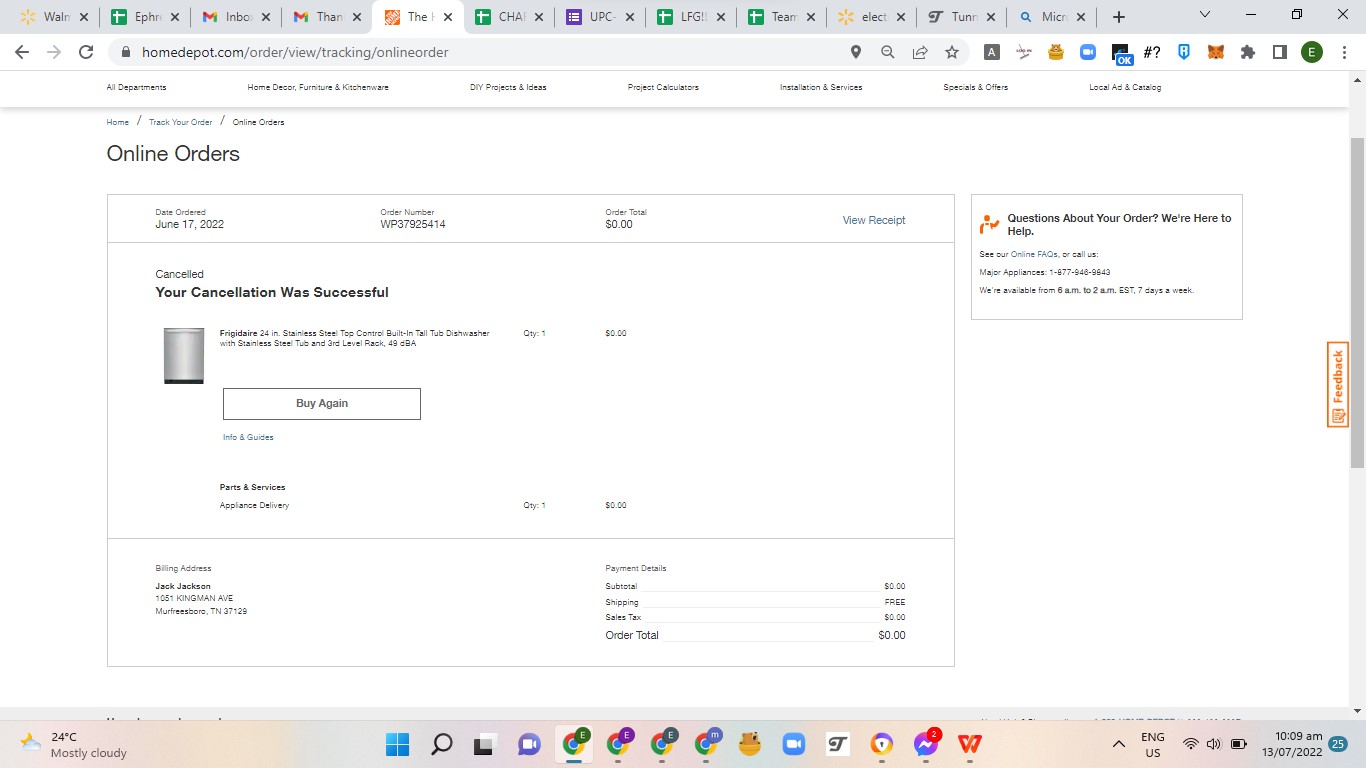Open the Project Calculators menu
The width and height of the screenshot is (1366, 768).
(x=663, y=88)
